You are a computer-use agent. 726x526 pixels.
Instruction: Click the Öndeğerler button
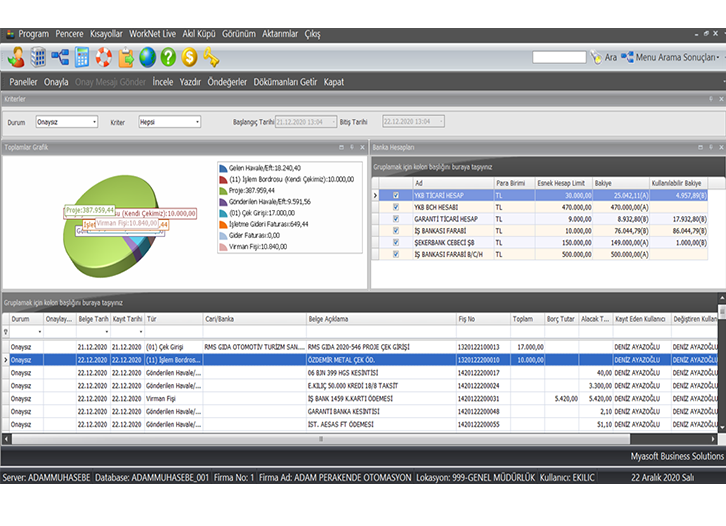pos(227,82)
